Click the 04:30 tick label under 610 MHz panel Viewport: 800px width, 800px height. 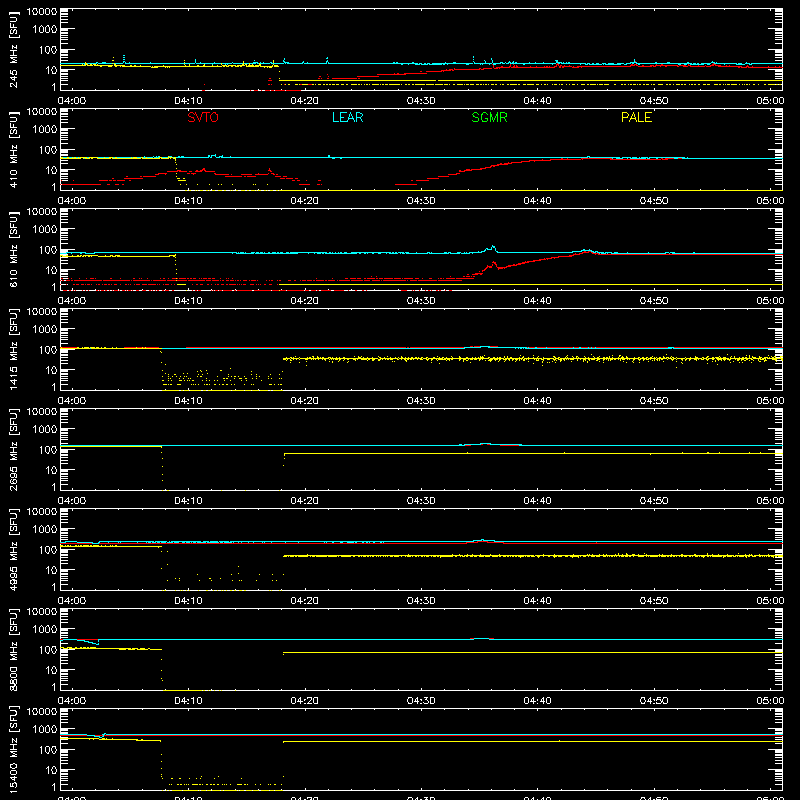point(421,301)
